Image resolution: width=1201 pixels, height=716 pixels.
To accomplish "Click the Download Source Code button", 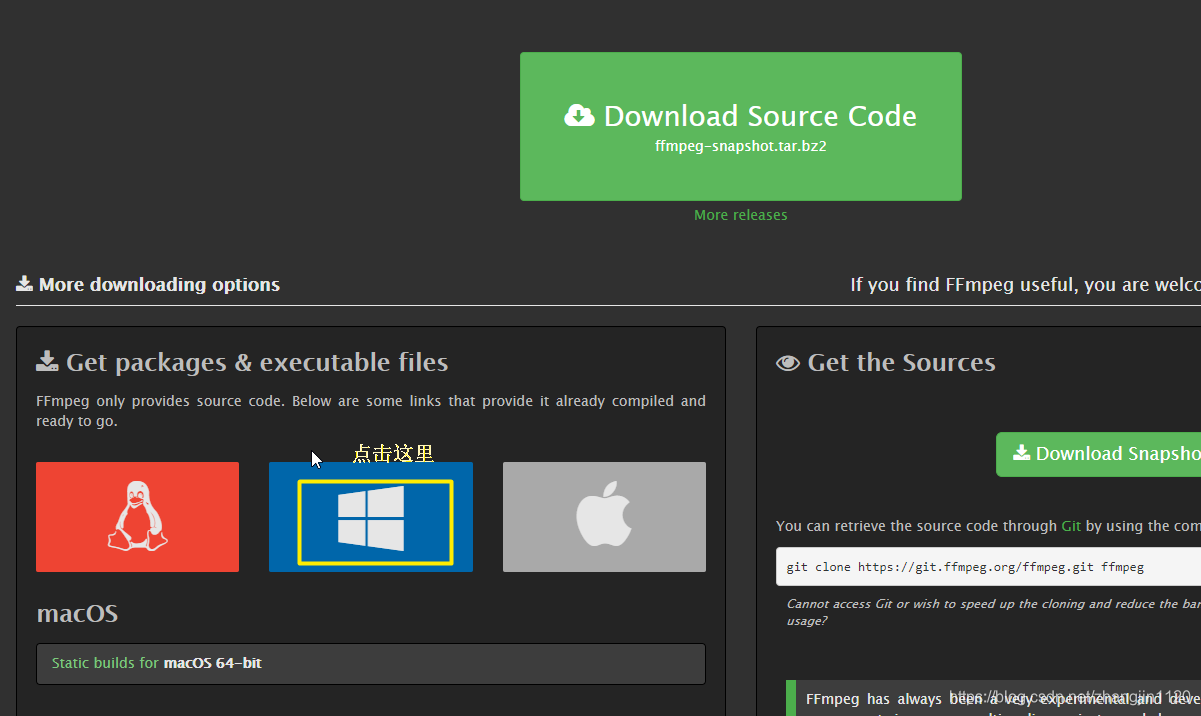I will coord(740,126).
